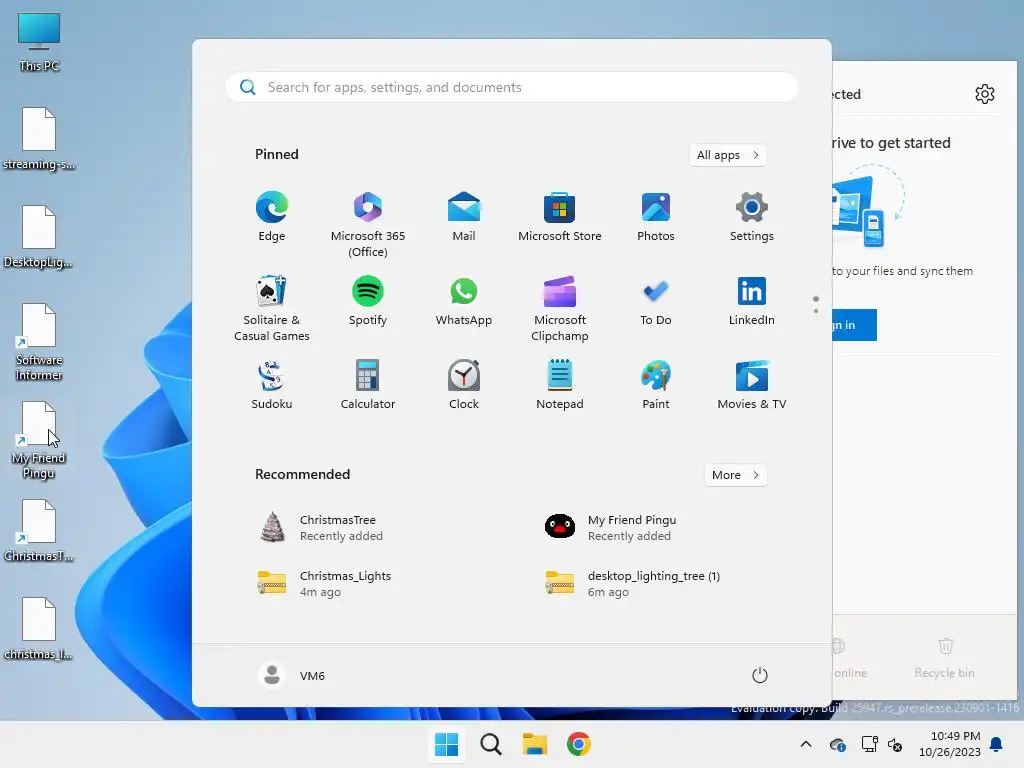The width and height of the screenshot is (1024, 768).
Task: Open the network status tray icon
Action: point(869,744)
